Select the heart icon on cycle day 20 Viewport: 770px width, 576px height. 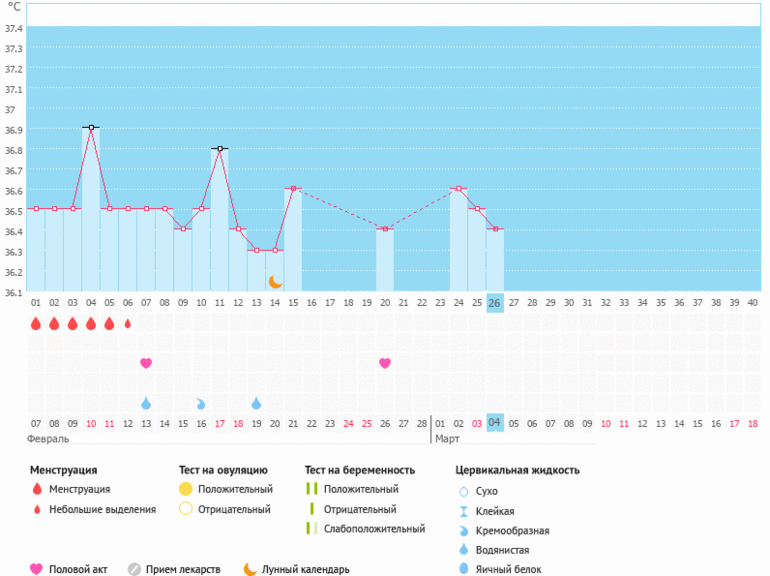point(385,363)
